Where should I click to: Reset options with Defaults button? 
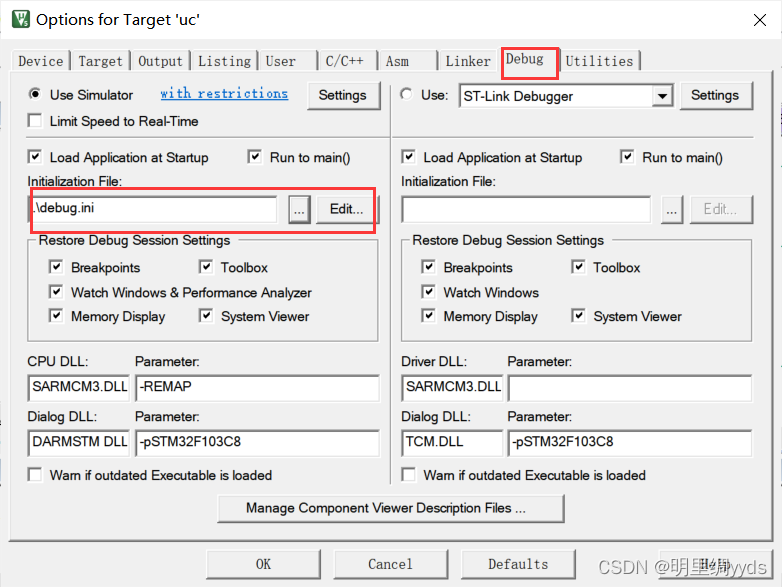(x=518, y=564)
